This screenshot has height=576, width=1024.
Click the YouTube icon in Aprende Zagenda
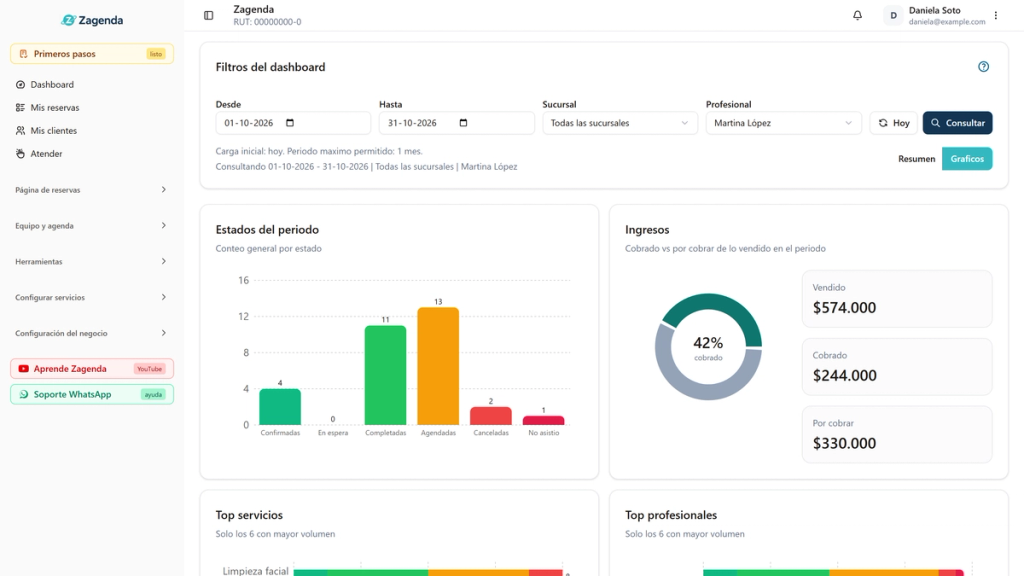(x=24, y=368)
